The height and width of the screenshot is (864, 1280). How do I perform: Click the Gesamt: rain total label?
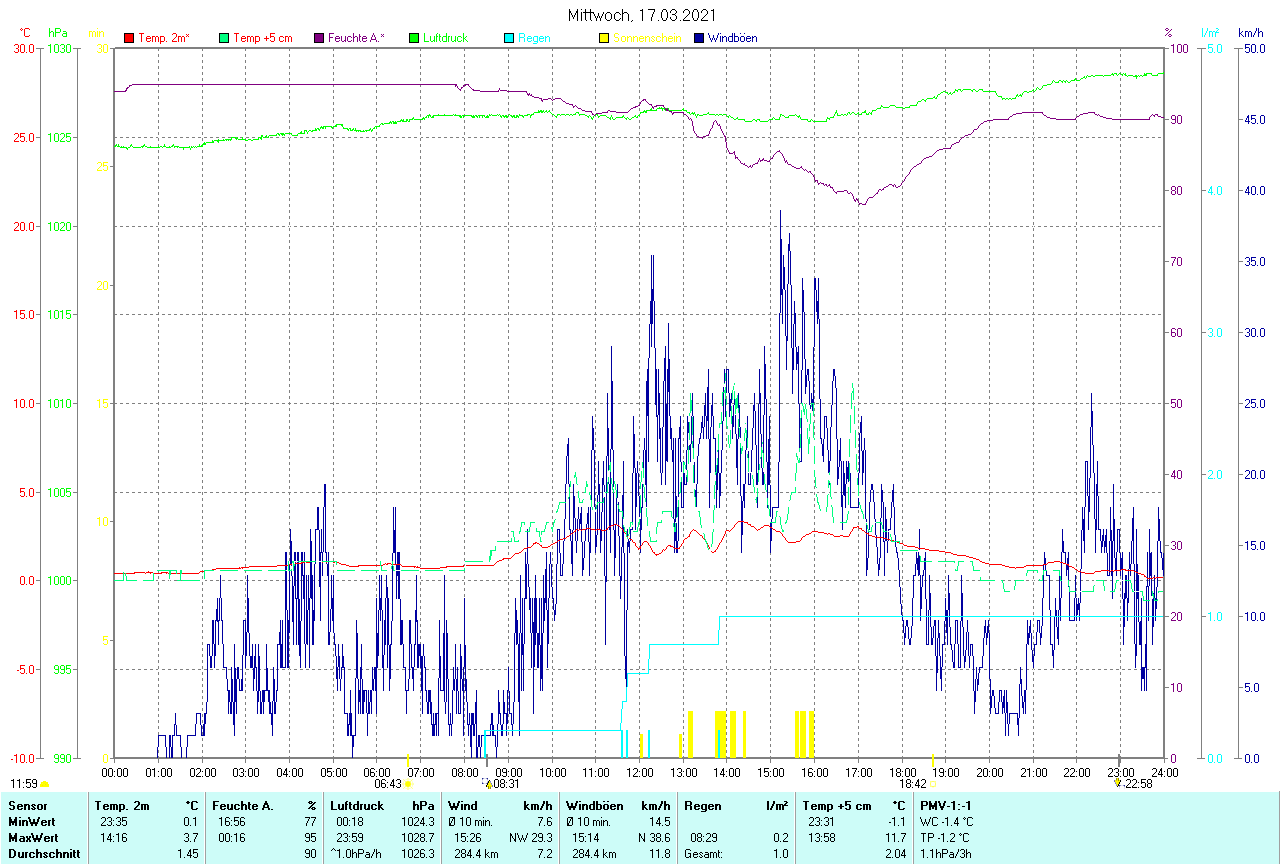tap(704, 854)
